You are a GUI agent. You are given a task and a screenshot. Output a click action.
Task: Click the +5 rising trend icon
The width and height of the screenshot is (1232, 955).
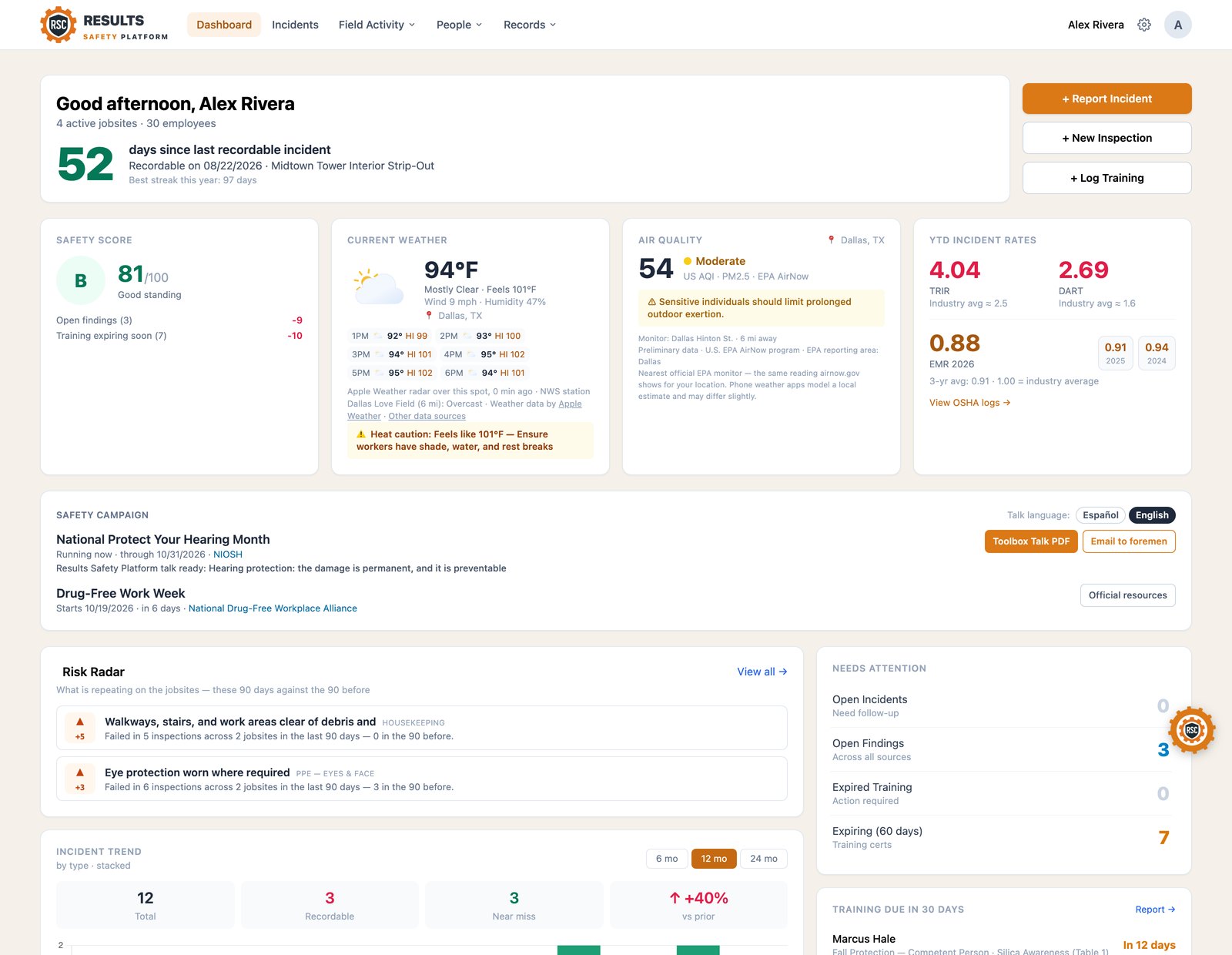[x=80, y=728]
